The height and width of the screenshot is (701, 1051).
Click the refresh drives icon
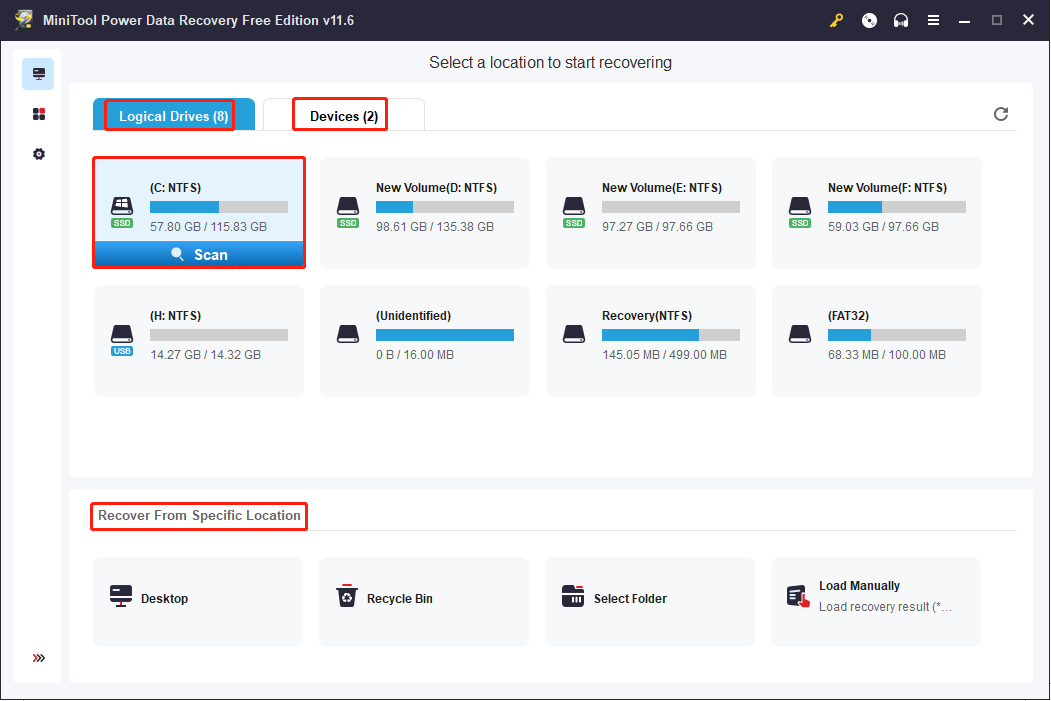pyautogui.click(x=1001, y=114)
